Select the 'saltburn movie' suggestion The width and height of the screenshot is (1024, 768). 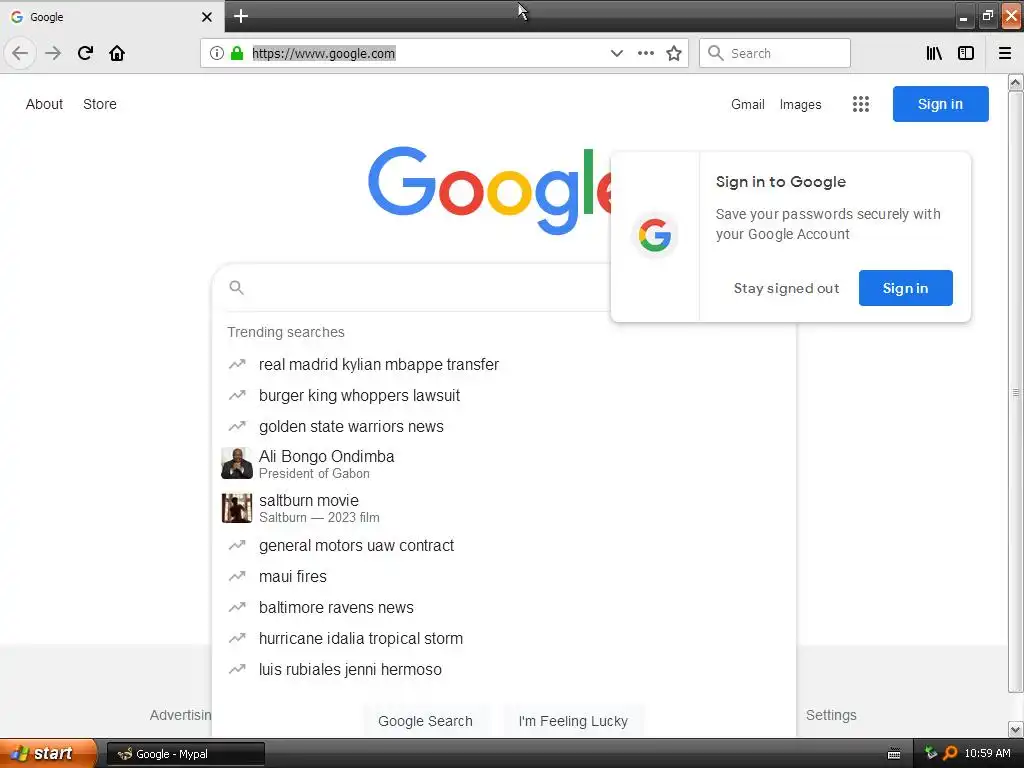click(504, 508)
